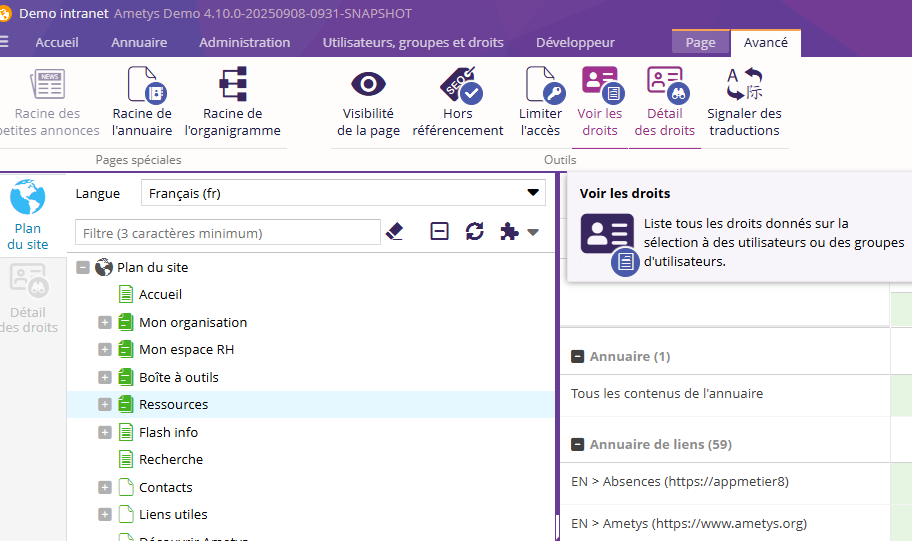Open the Plan du site side panel

click(x=28, y=215)
